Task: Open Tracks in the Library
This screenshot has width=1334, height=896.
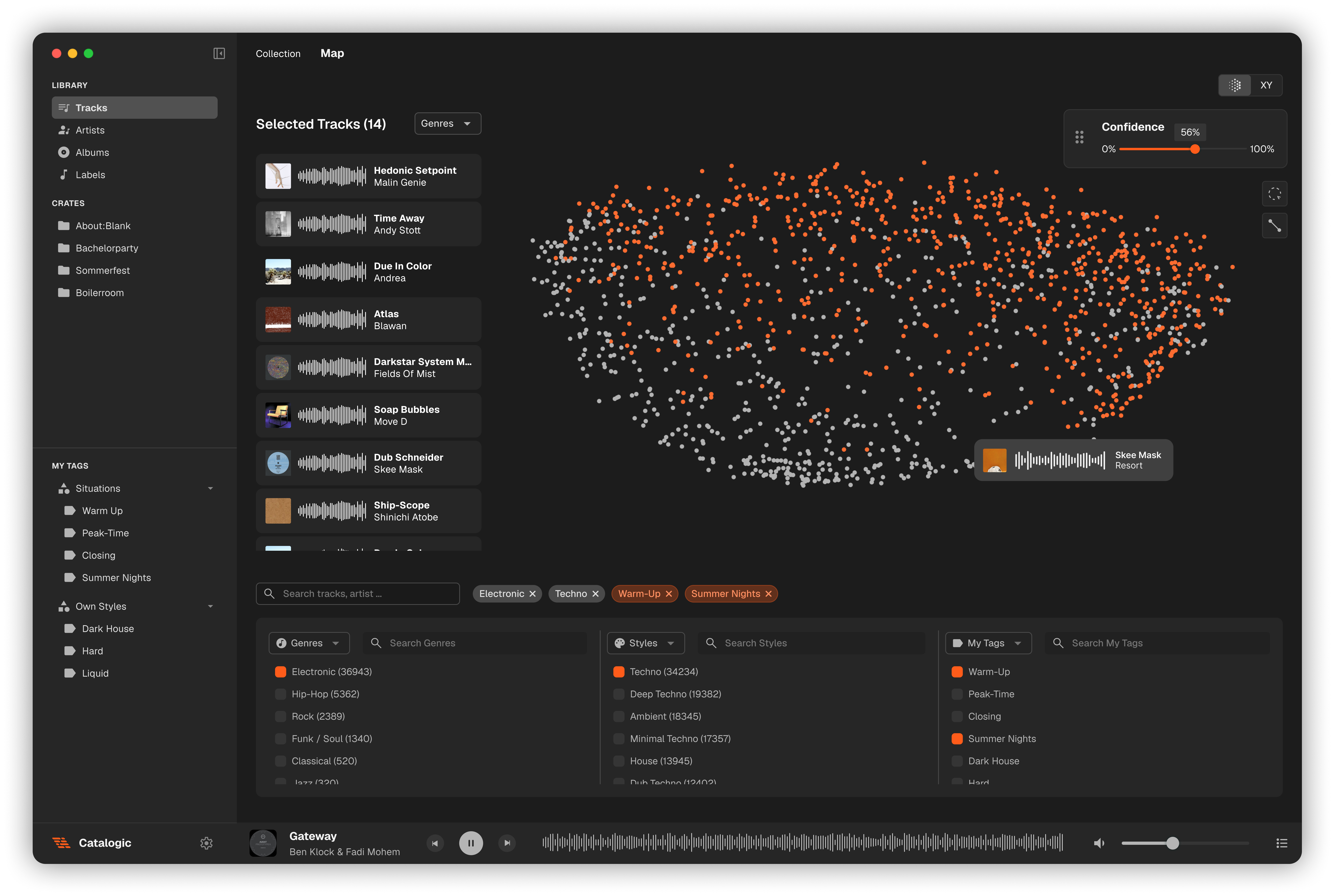Action: coord(134,107)
